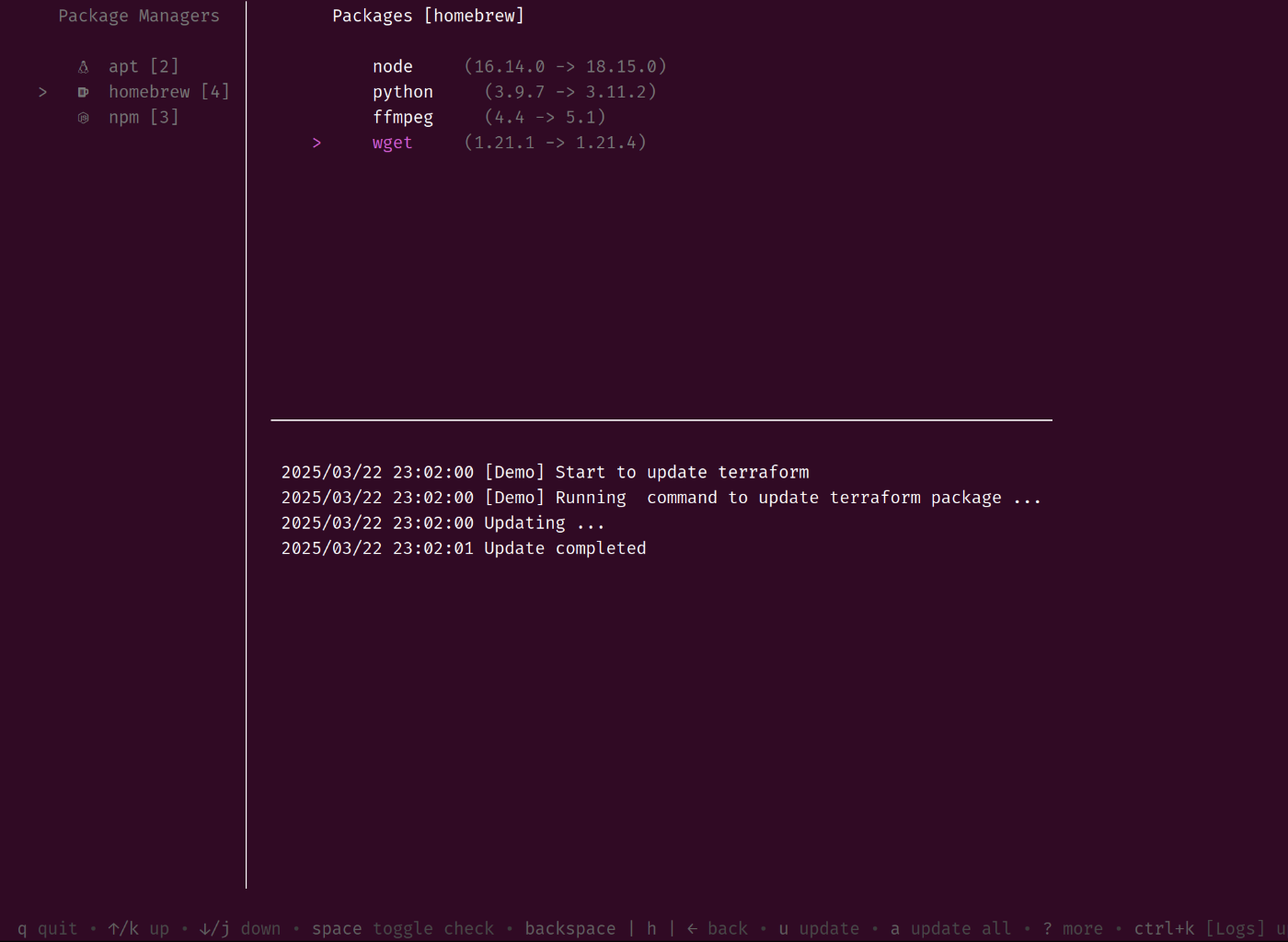Viewport: 1288px width, 942px height.
Task: Click the 'q quit' shortcut hint
Action: [47, 928]
